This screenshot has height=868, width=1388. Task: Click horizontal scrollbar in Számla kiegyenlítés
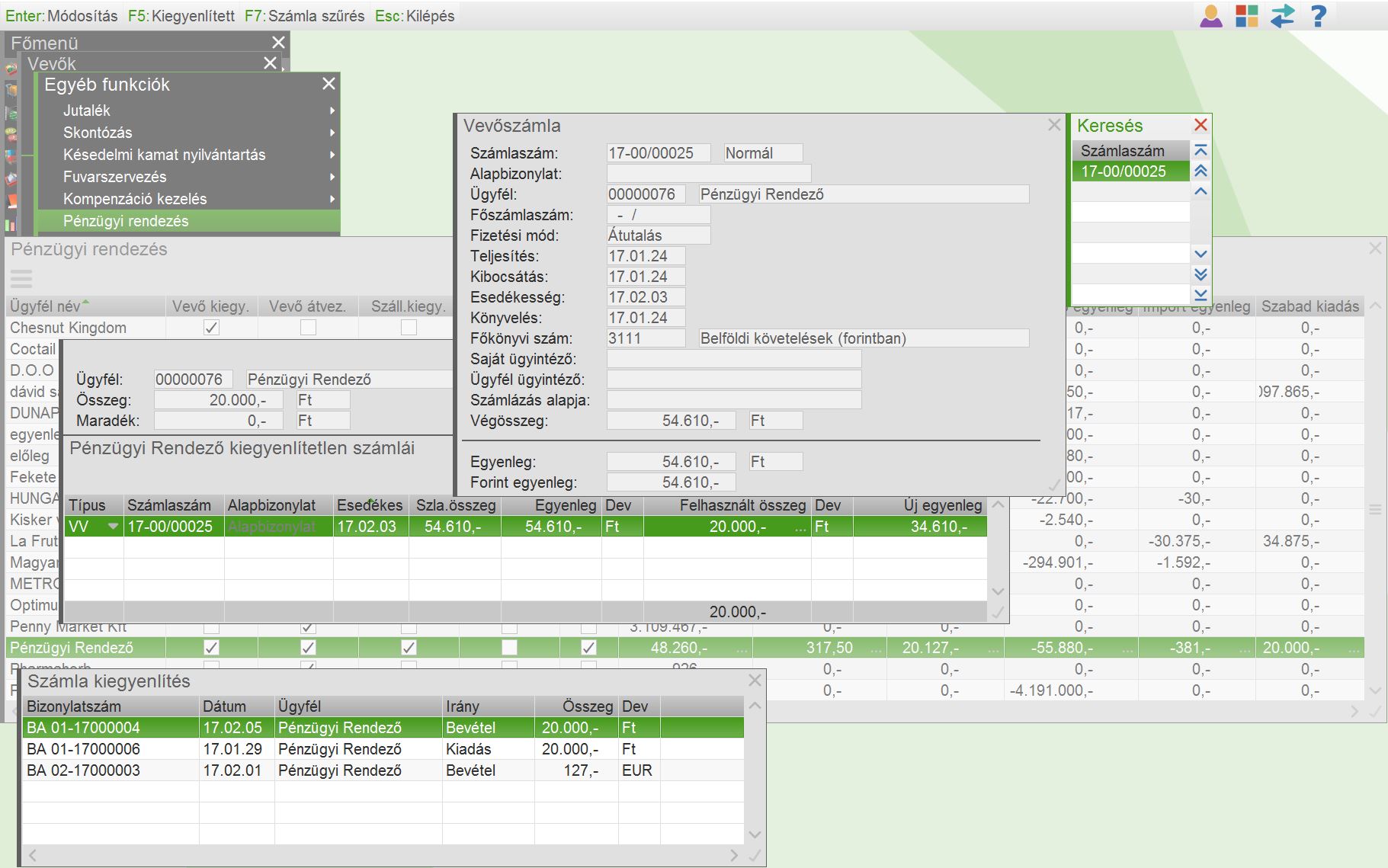(381, 856)
